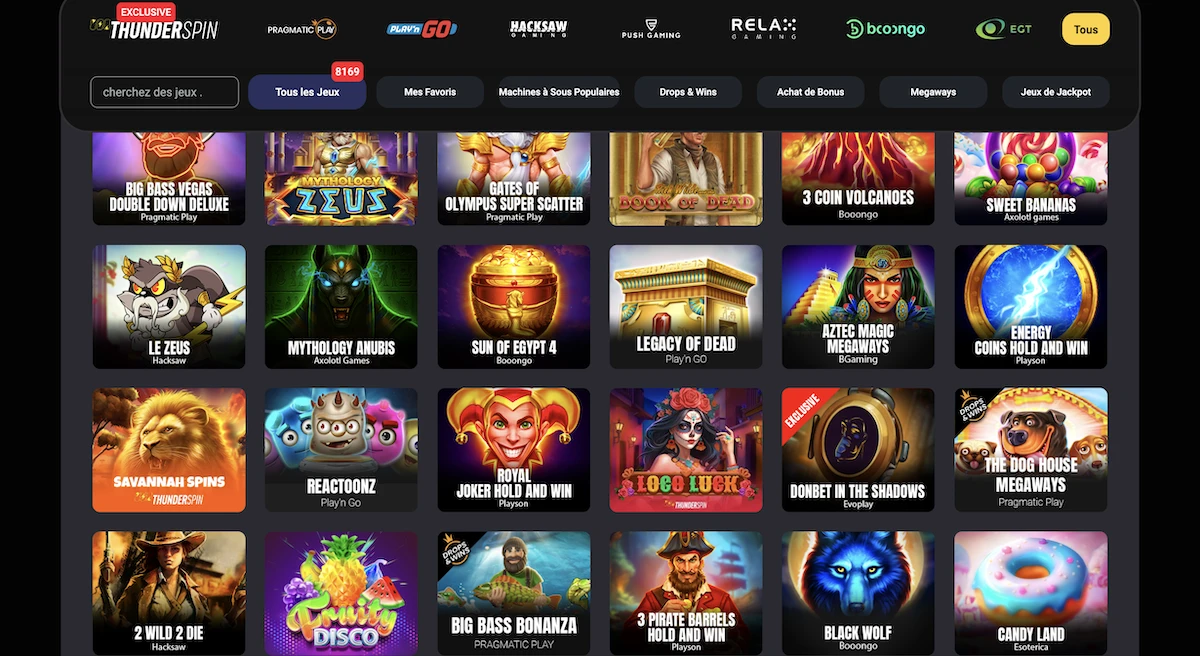1200x656 pixels.
Task: Open the Drops & Wins category
Action: click(x=688, y=92)
